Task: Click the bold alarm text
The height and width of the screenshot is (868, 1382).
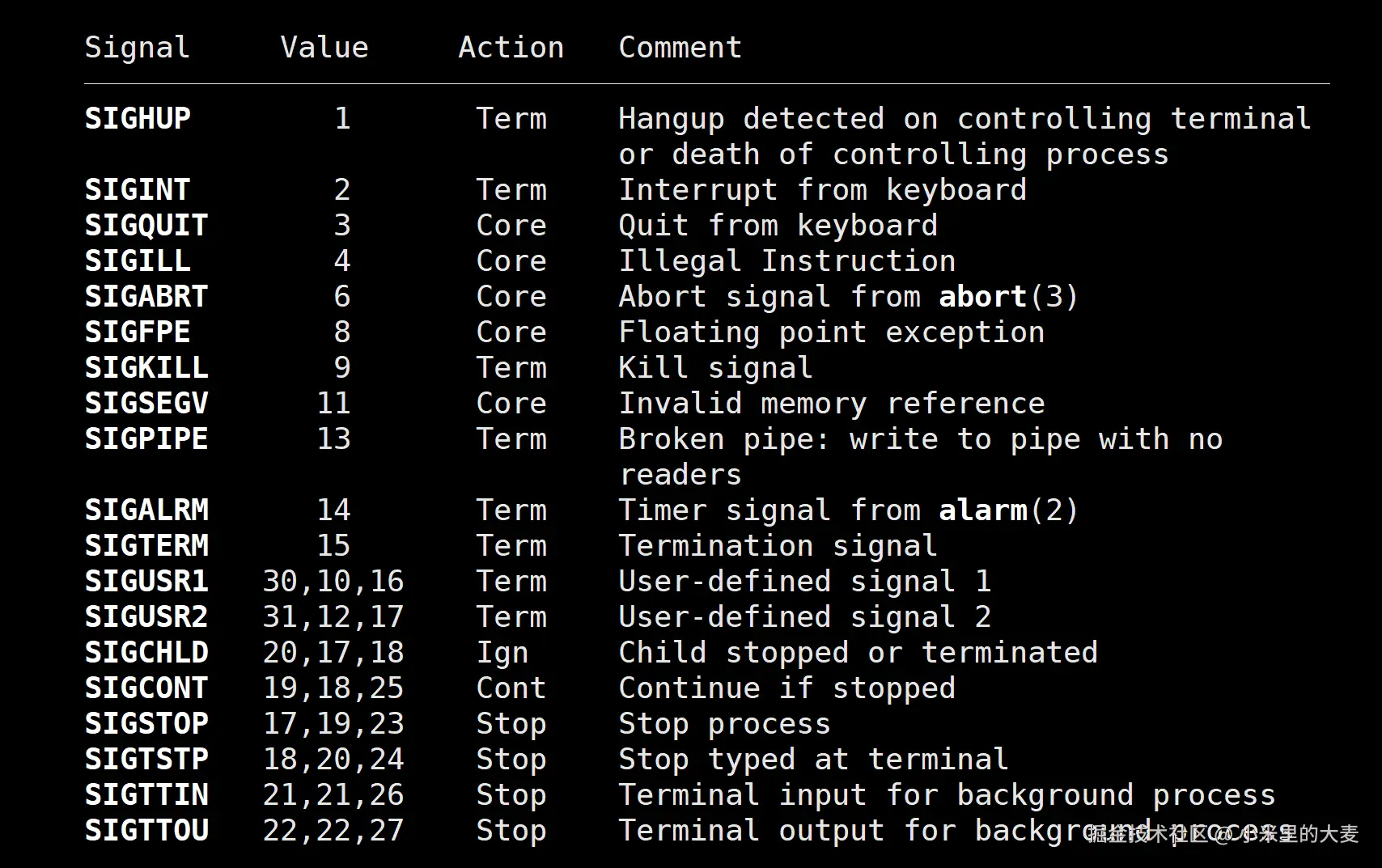Action: (982, 510)
